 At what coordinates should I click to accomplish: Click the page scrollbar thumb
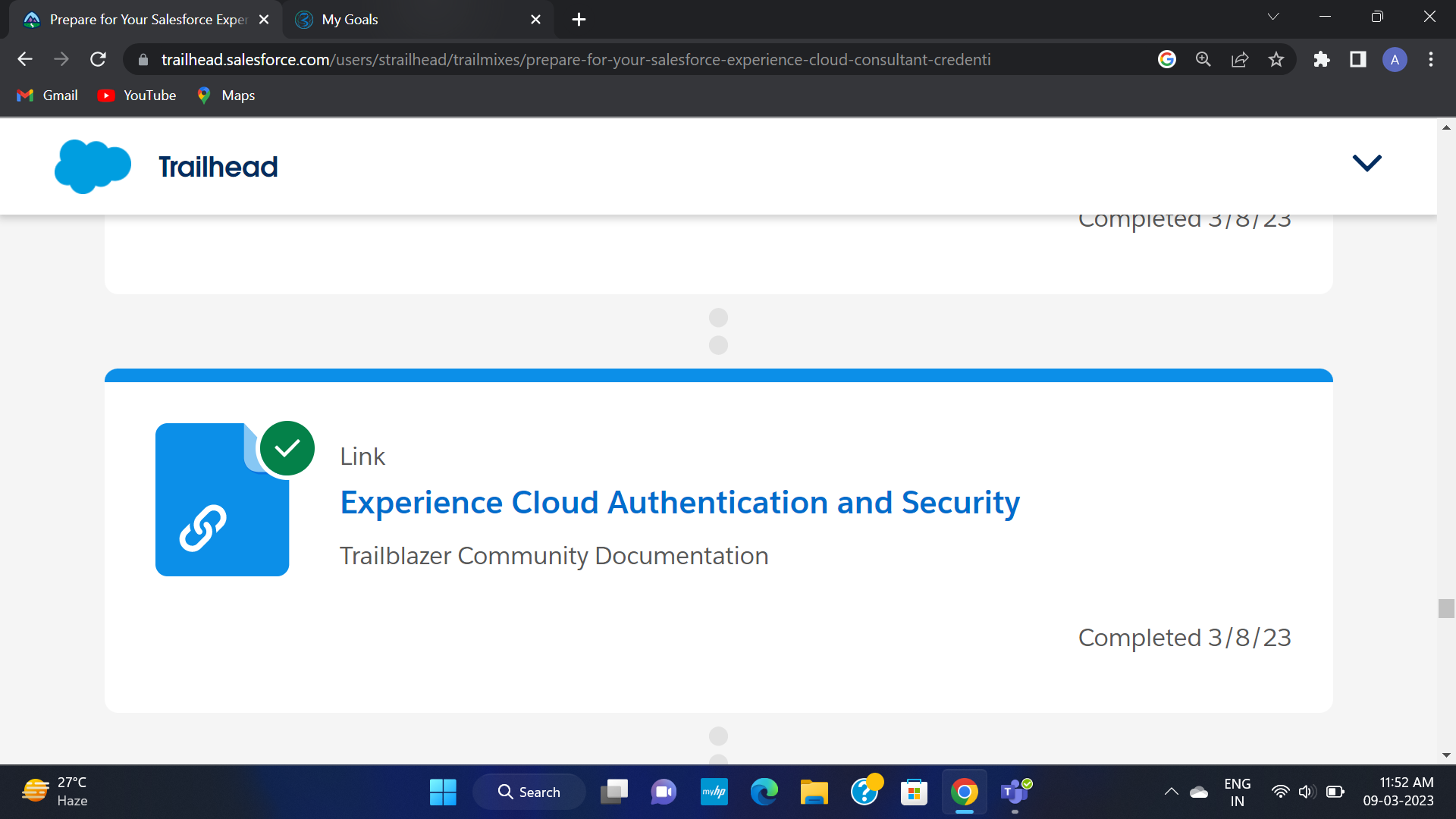pyautogui.click(x=1446, y=608)
